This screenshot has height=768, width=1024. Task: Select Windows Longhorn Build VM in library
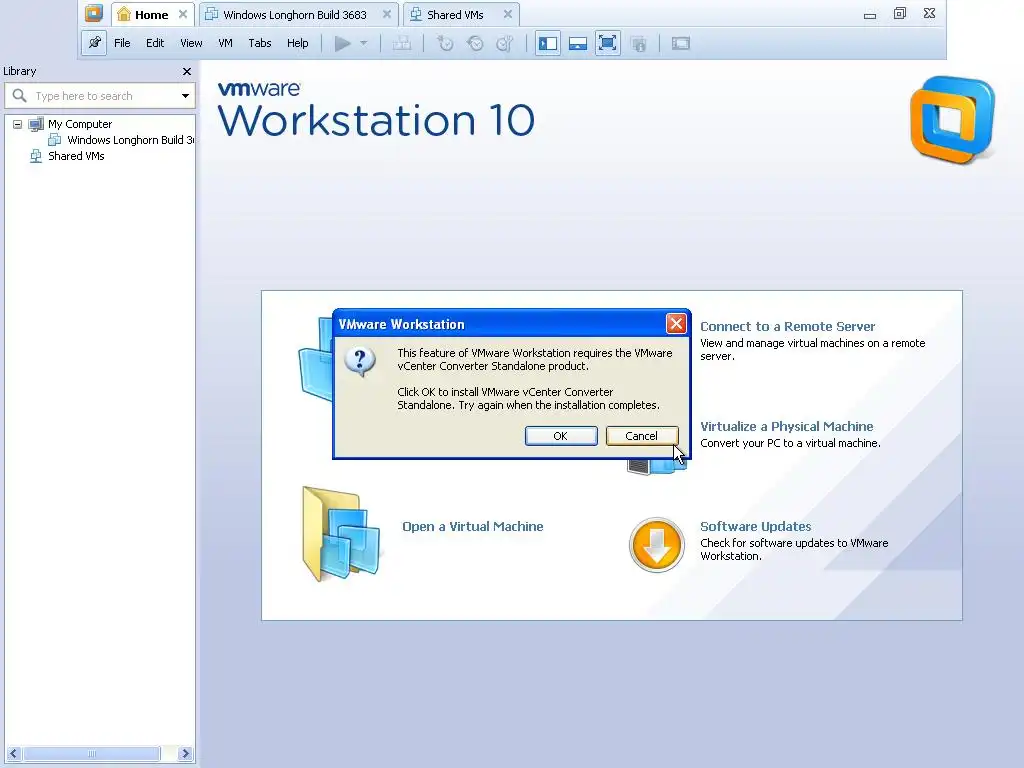[130, 140]
